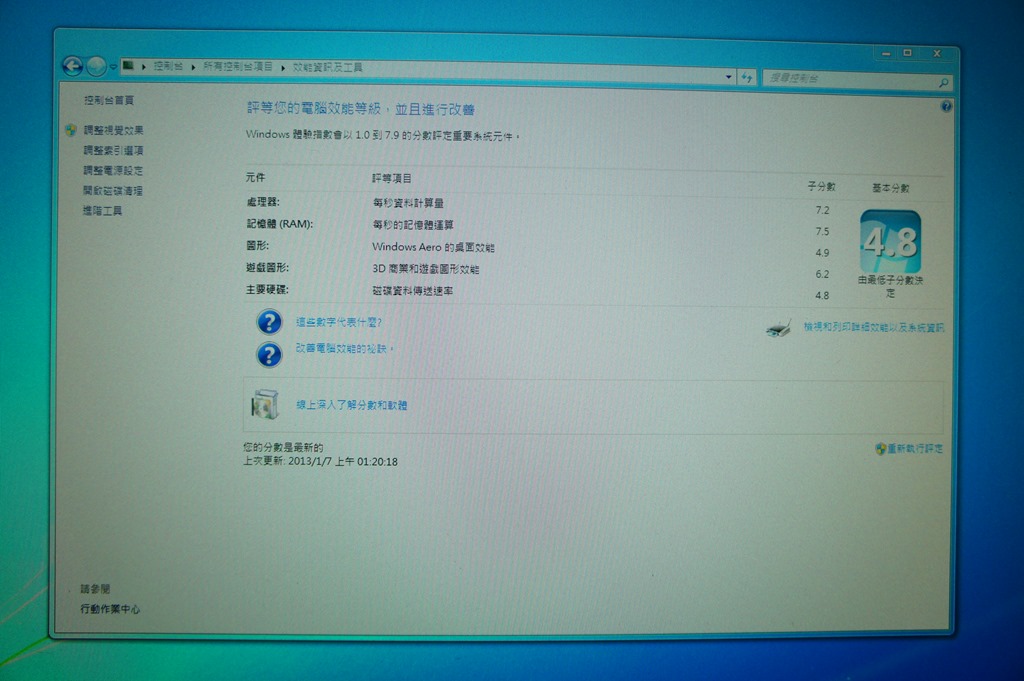Open 開啟磁碟清理 link
Viewport: 1024px width, 681px height.
point(112,191)
